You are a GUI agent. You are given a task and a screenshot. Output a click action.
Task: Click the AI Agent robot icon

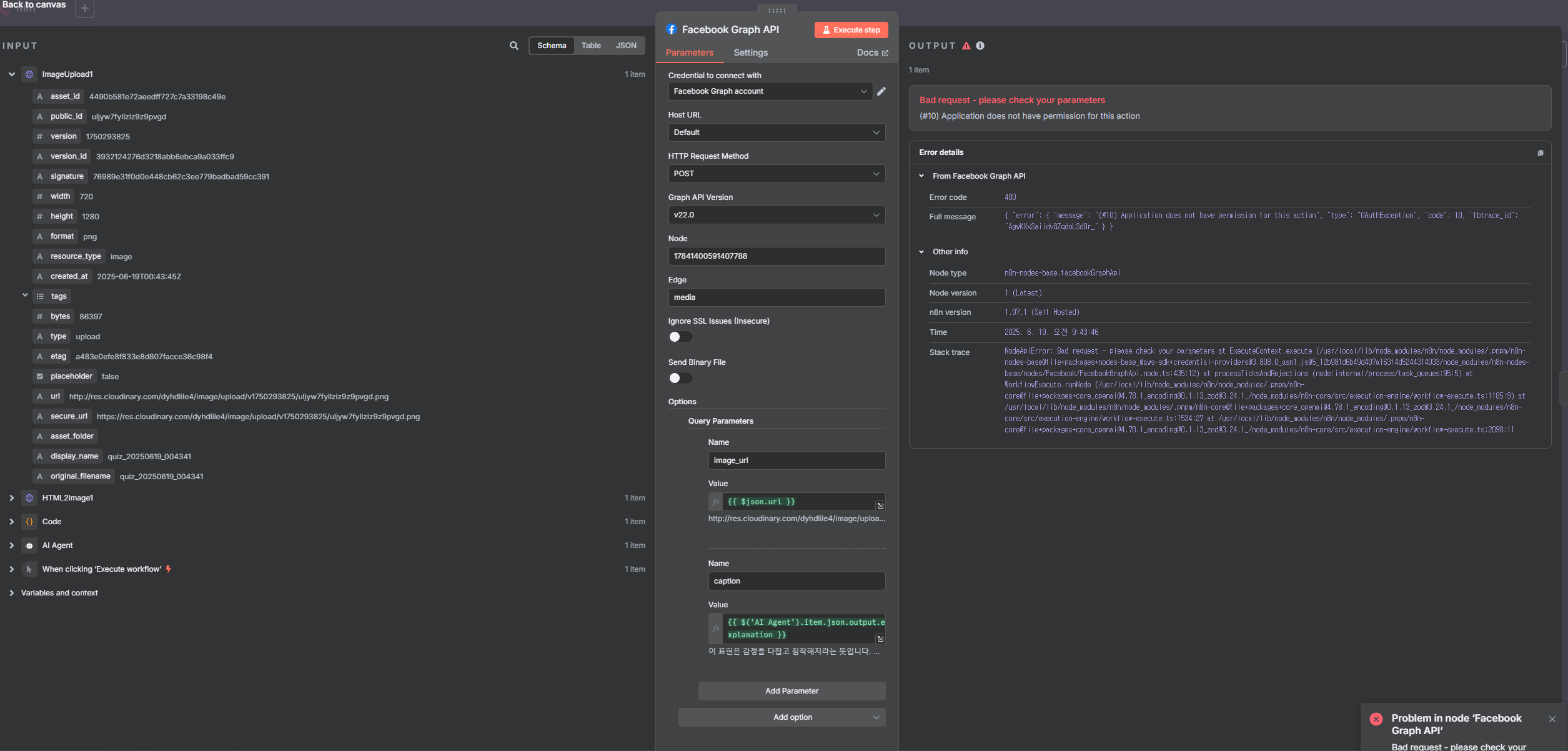29,545
